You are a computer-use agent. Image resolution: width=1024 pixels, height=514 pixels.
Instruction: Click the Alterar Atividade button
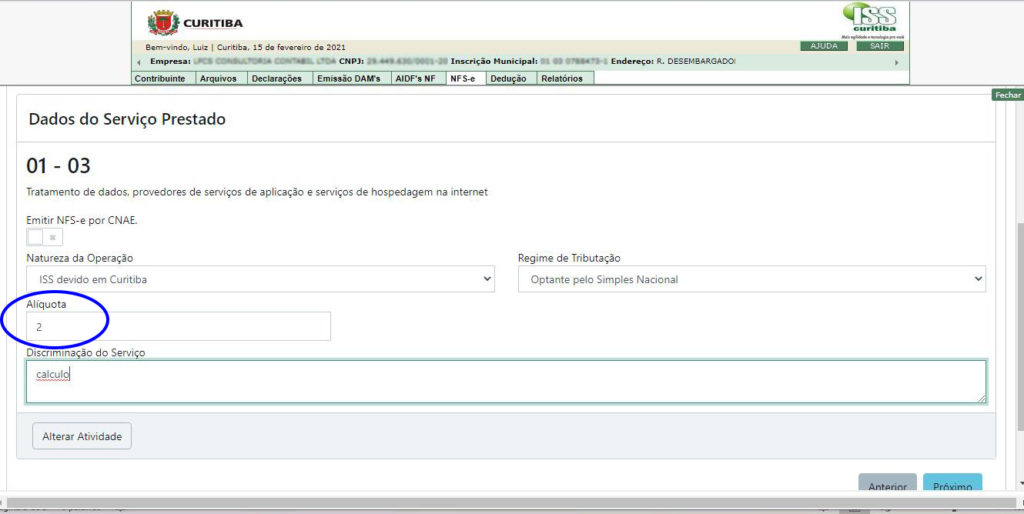(x=82, y=436)
